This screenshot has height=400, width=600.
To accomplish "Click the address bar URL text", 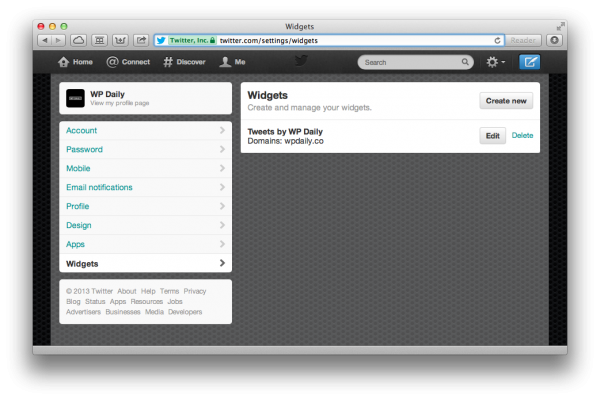I will (269, 40).
